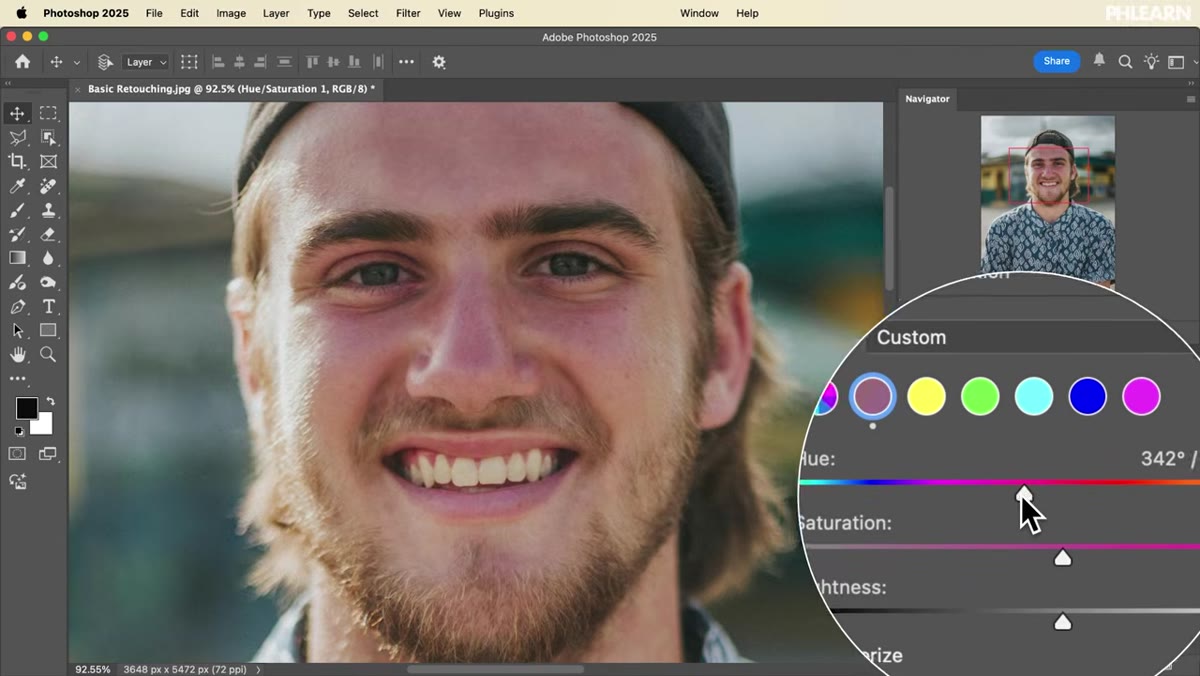Click the Hue slider handle

1024,493
